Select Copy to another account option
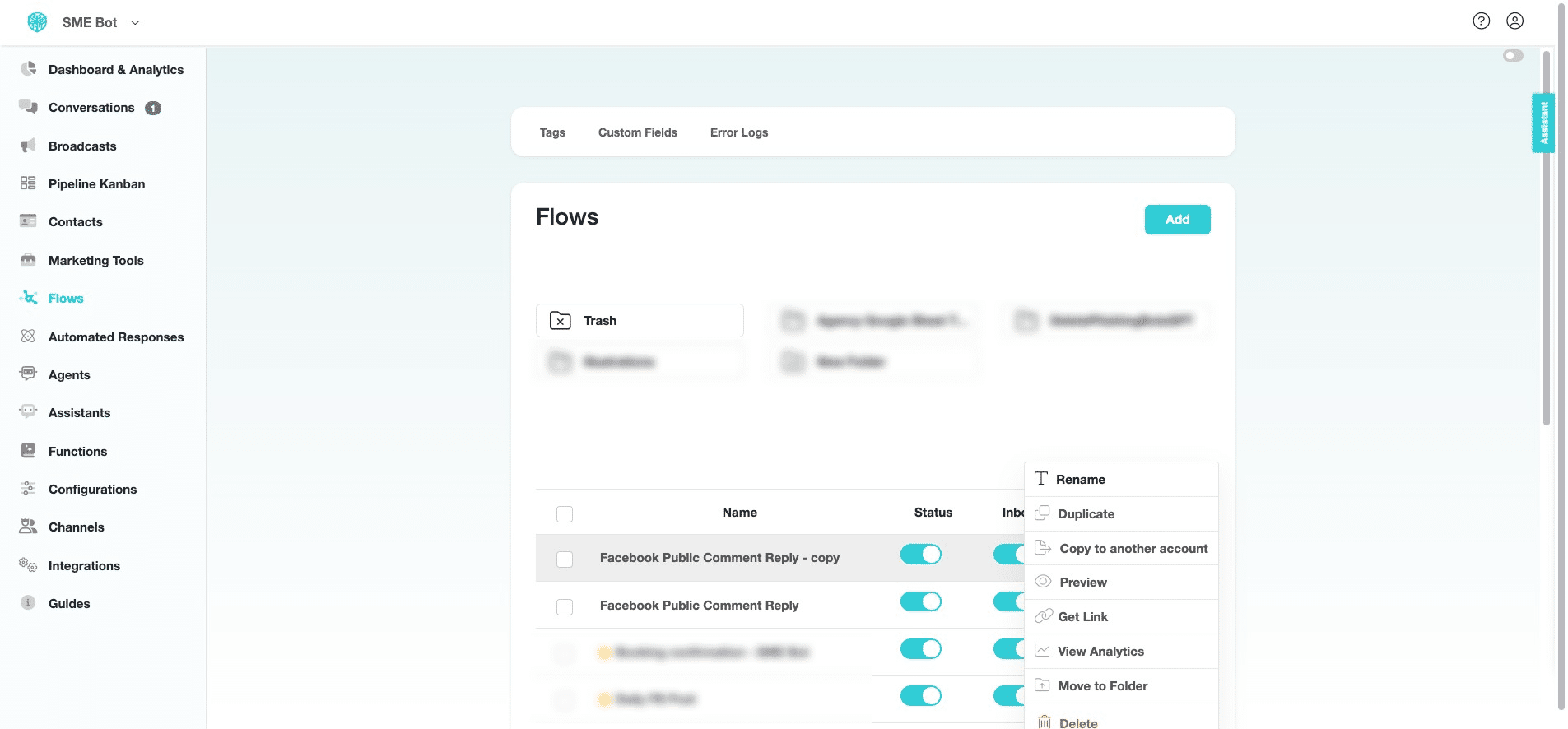This screenshot has height=729, width=1568. tap(1121, 549)
